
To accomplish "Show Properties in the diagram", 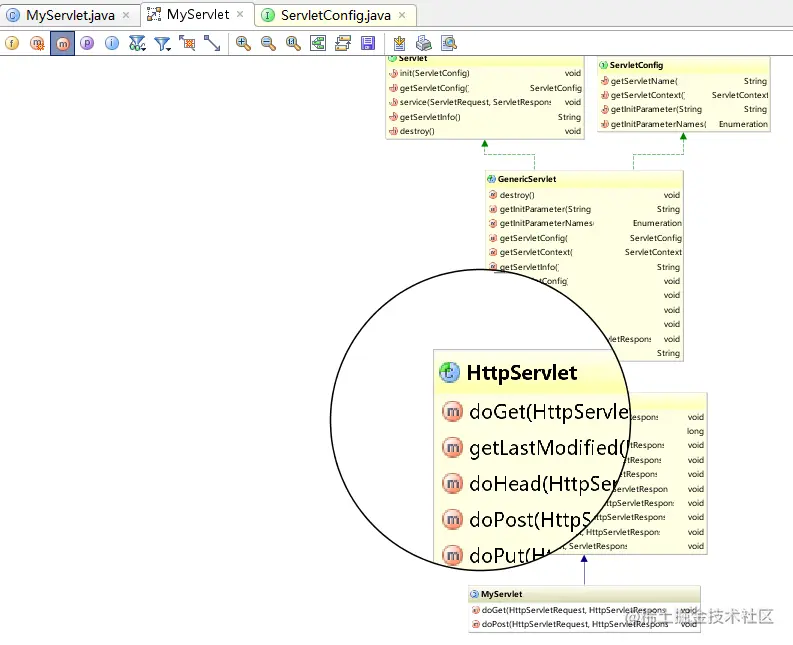I will [x=87, y=44].
